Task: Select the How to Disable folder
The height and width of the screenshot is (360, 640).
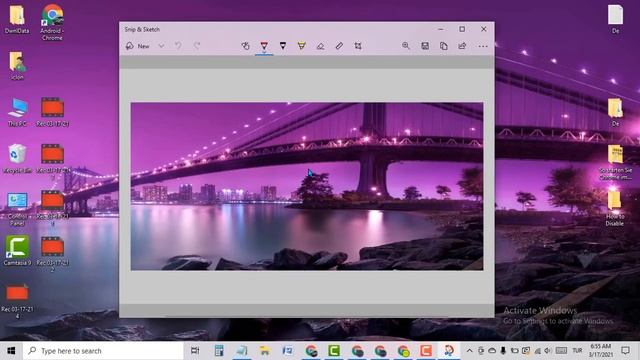Action: (x=615, y=209)
